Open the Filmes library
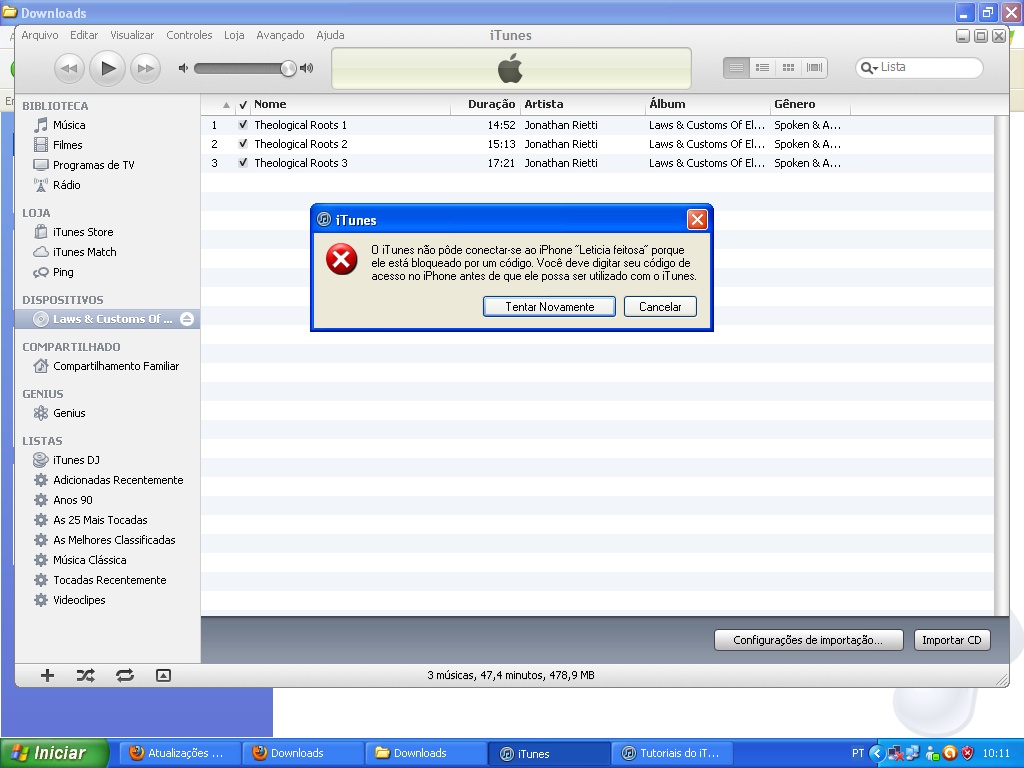Image resolution: width=1024 pixels, height=768 pixels. (x=67, y=145)
